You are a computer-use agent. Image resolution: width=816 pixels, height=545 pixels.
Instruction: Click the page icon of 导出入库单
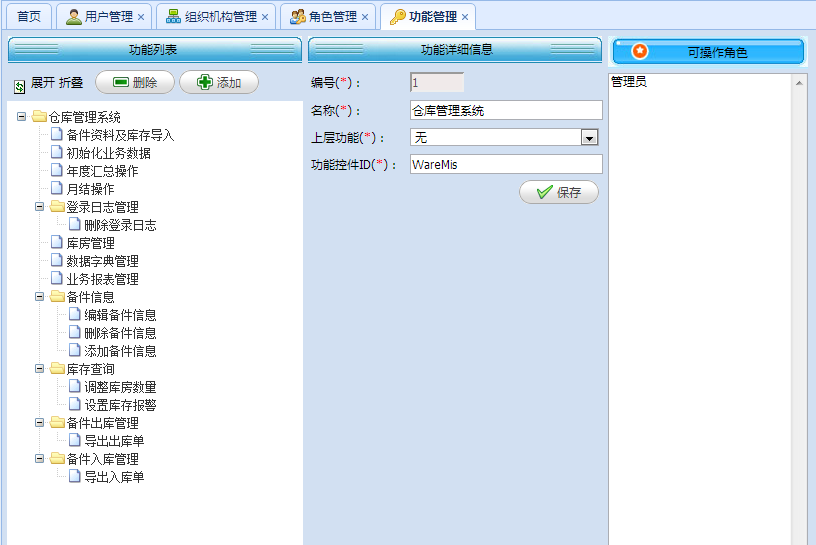click(x=75, y=476)
